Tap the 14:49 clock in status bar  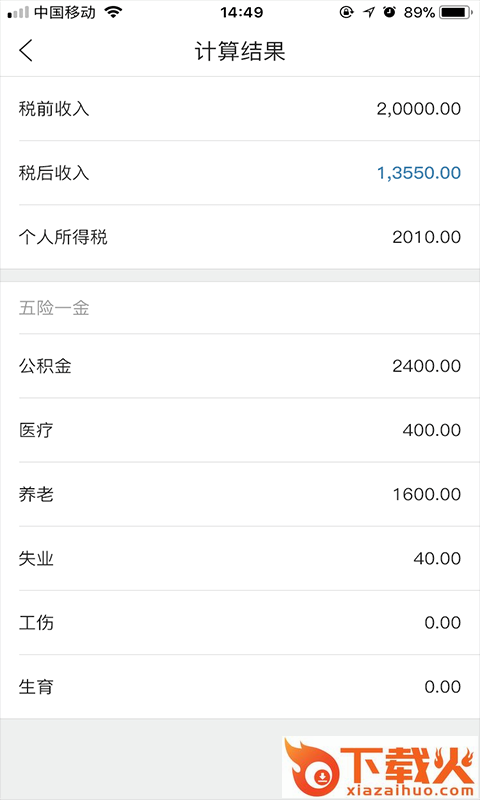[241, 12]
